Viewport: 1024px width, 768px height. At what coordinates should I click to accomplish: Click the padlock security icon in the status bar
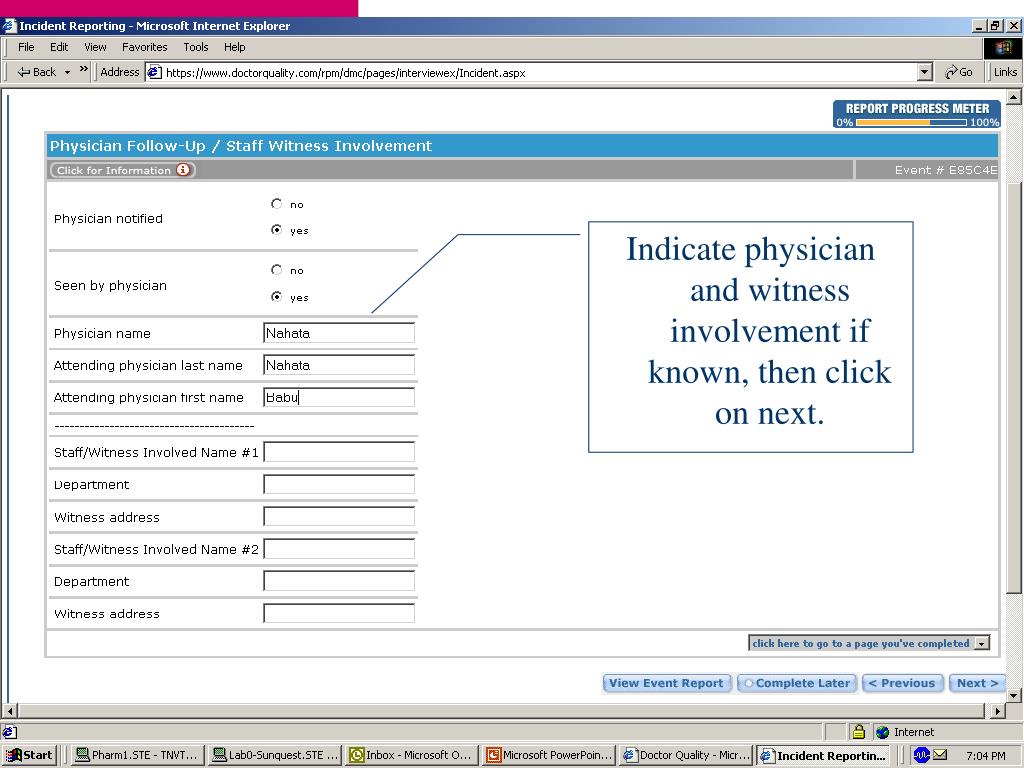tap(859, 731)
